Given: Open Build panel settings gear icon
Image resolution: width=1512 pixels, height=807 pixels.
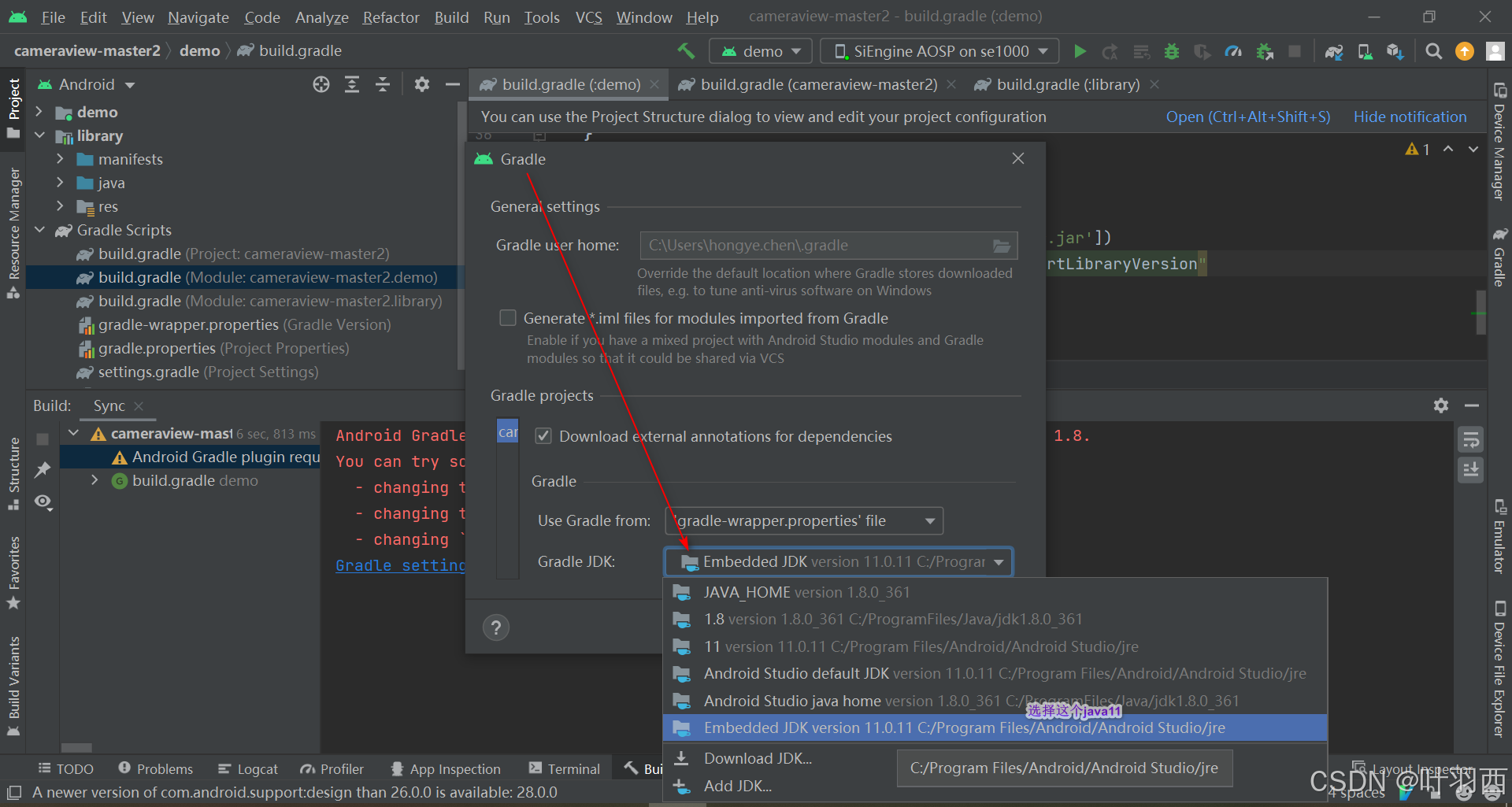Looking at the screenshot, I should coord(1441,405).
